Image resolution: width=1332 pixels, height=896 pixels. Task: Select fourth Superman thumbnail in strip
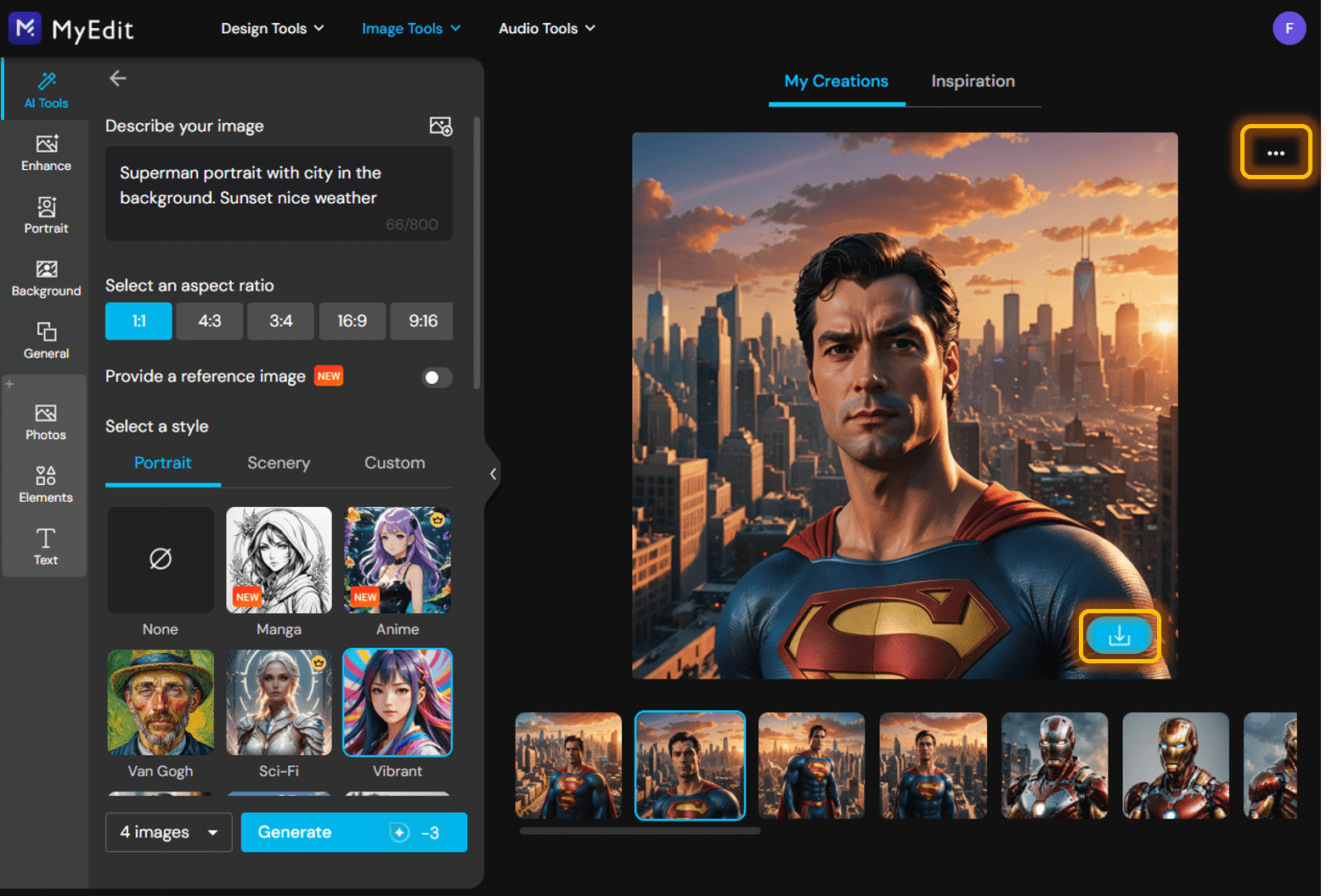933,766
